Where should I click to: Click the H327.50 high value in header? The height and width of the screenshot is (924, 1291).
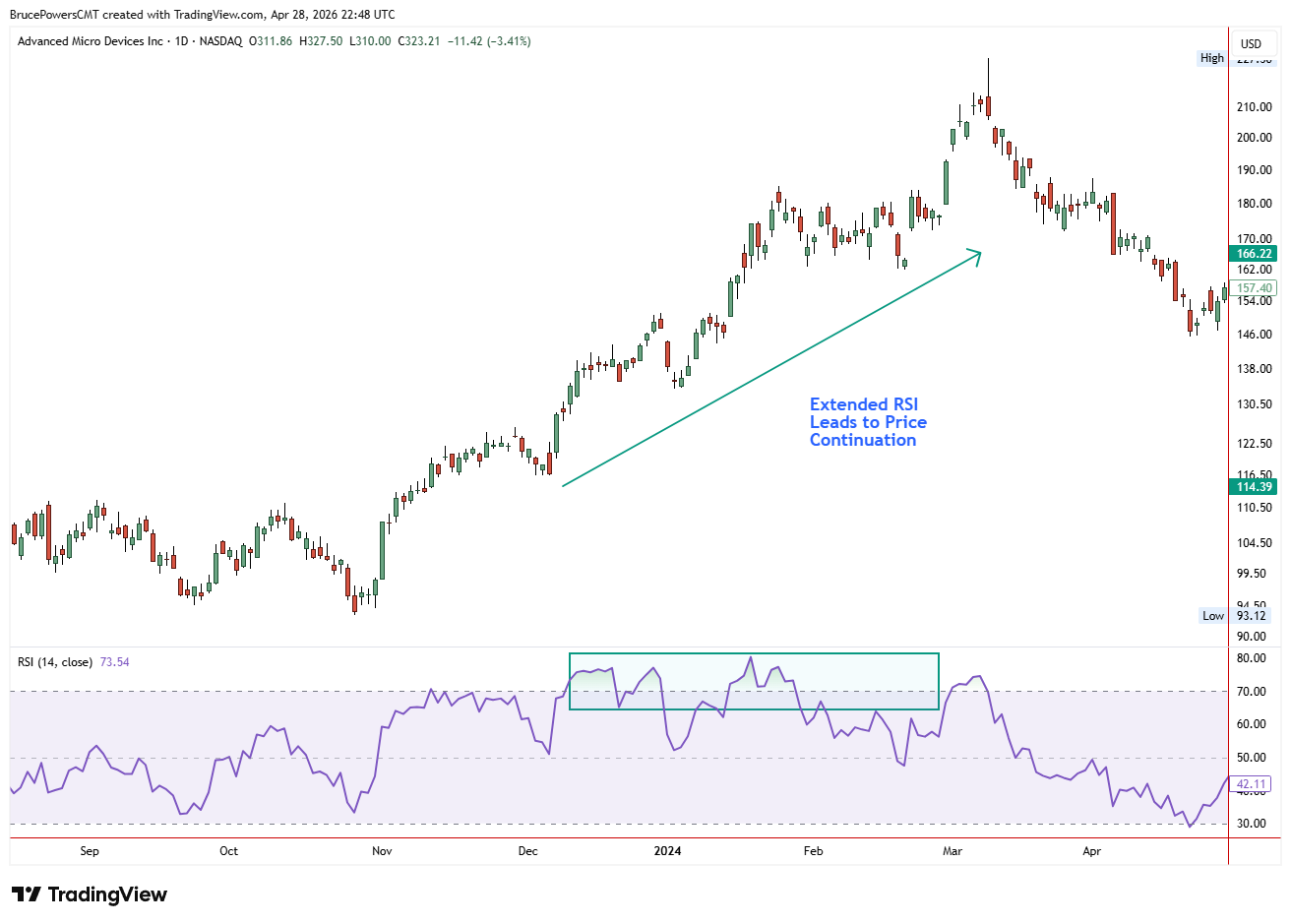click(x=321, y=41)
